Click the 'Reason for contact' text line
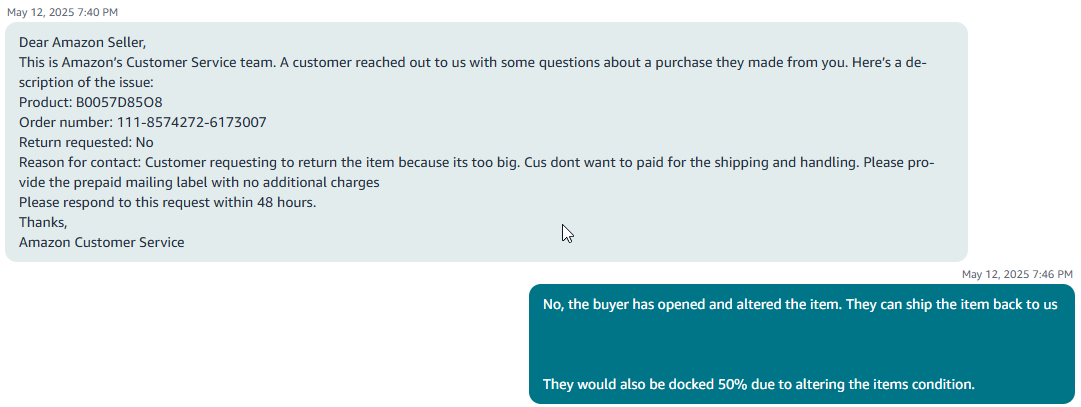This screenshot has height=407, width=1081. tap(476, 163)
